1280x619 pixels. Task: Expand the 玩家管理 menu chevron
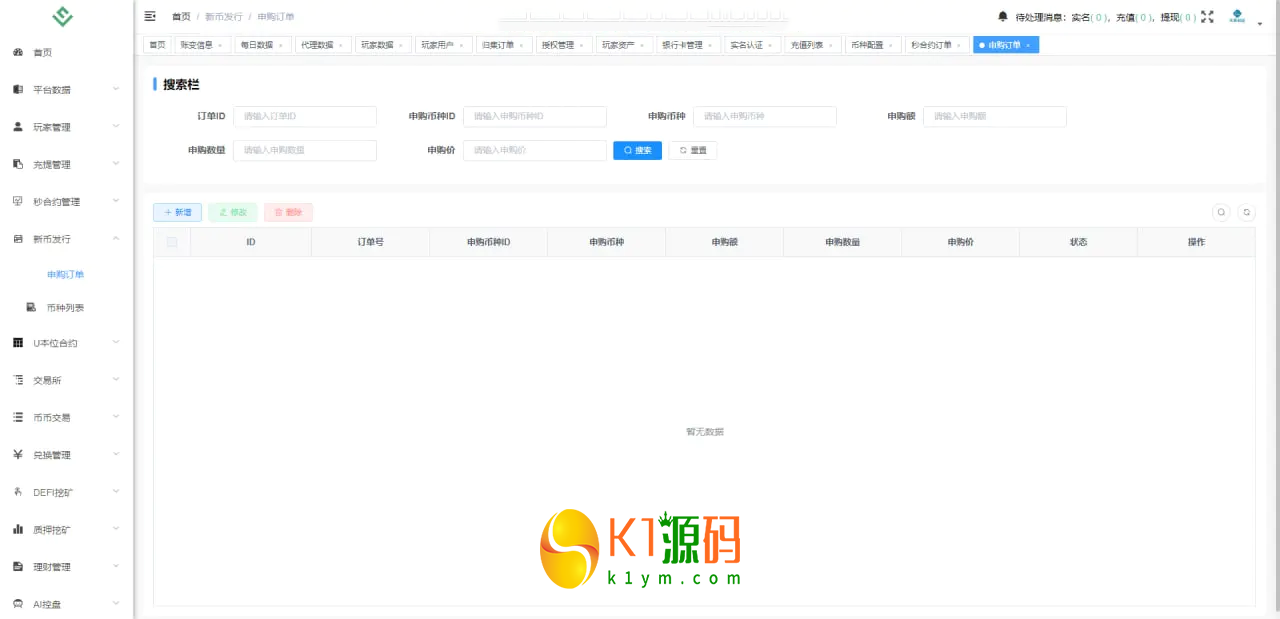pos(116,127)
